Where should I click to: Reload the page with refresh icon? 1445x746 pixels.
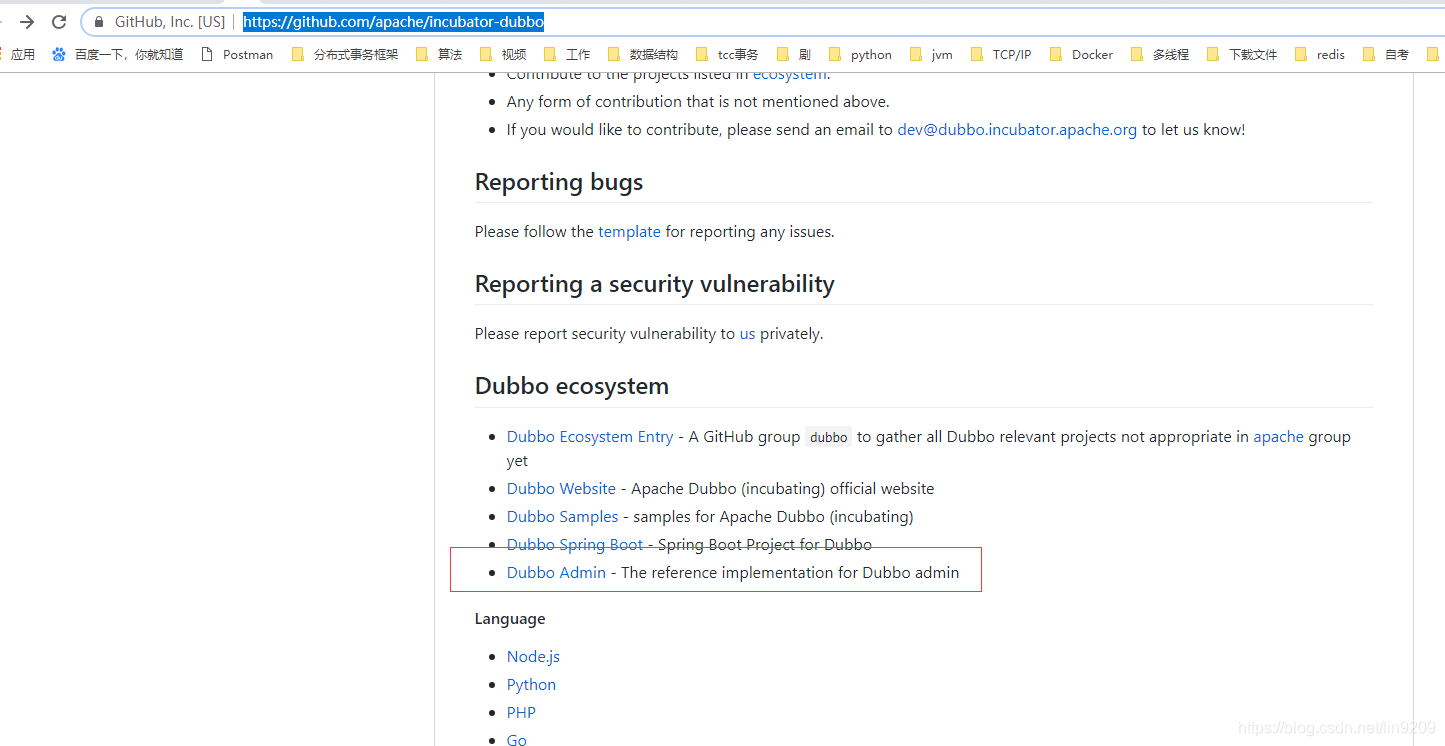59,22
